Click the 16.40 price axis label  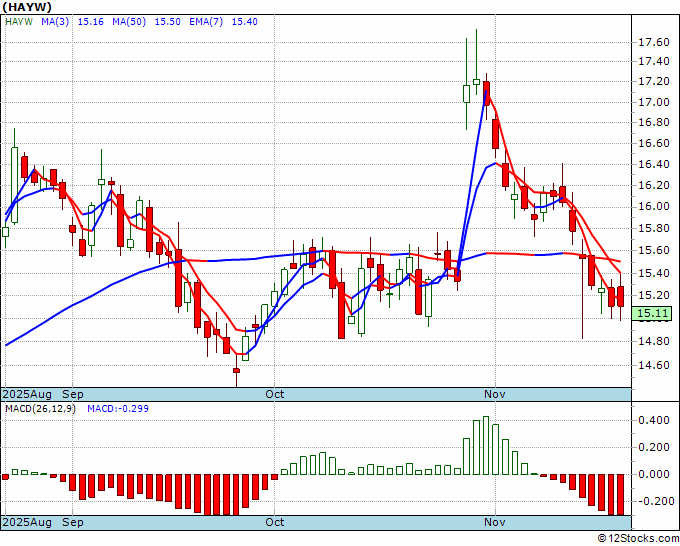point(654,164)
